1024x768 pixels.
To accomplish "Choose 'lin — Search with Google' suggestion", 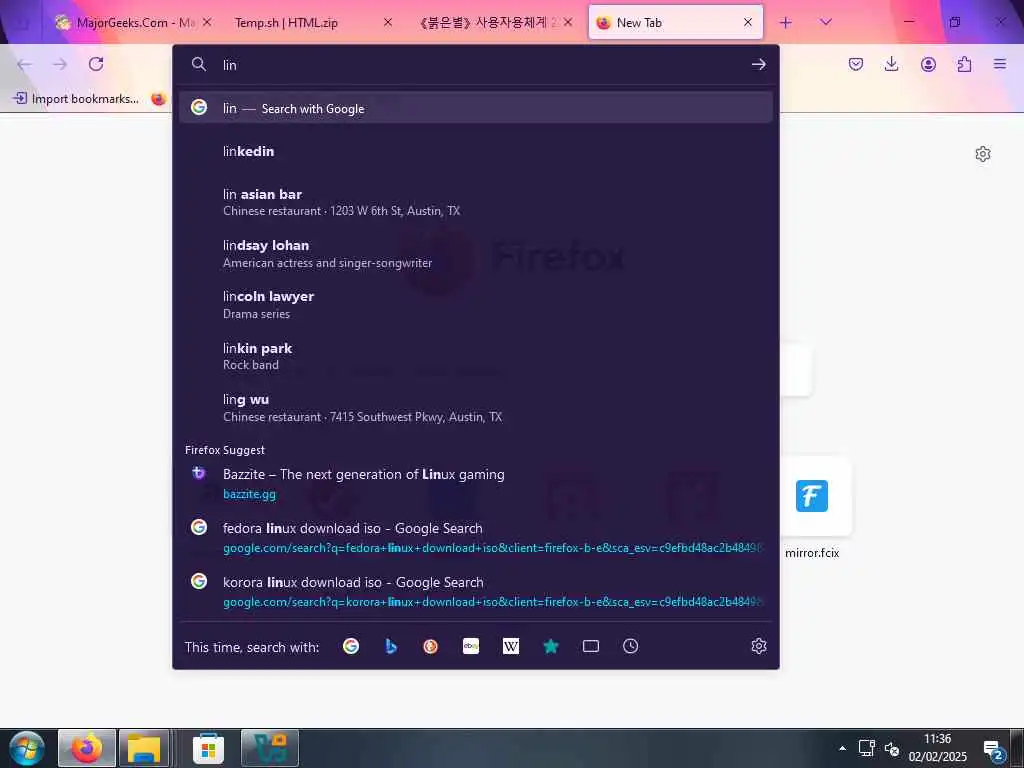I will (475, 108).
